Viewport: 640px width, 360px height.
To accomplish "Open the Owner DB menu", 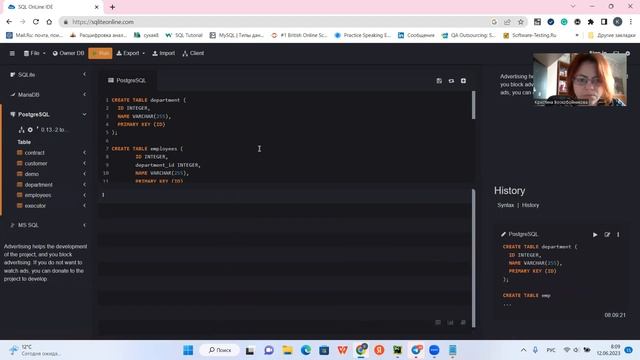I will click(x=68, y=53).
